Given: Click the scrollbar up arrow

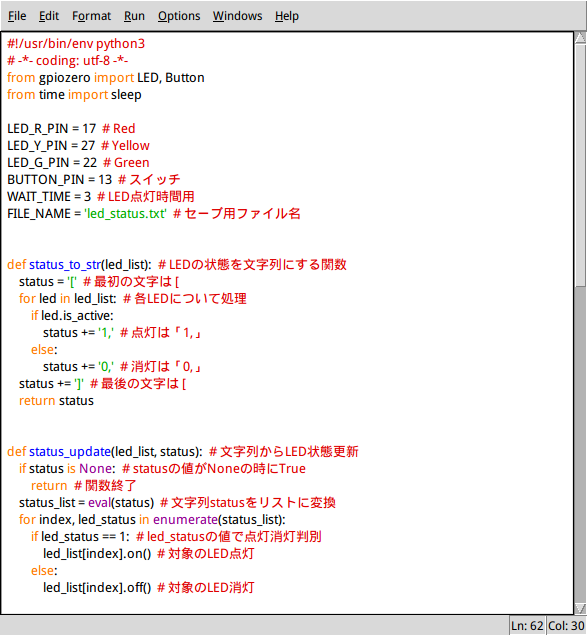Looking at the screenshot, I should click(x=580, y=38).
